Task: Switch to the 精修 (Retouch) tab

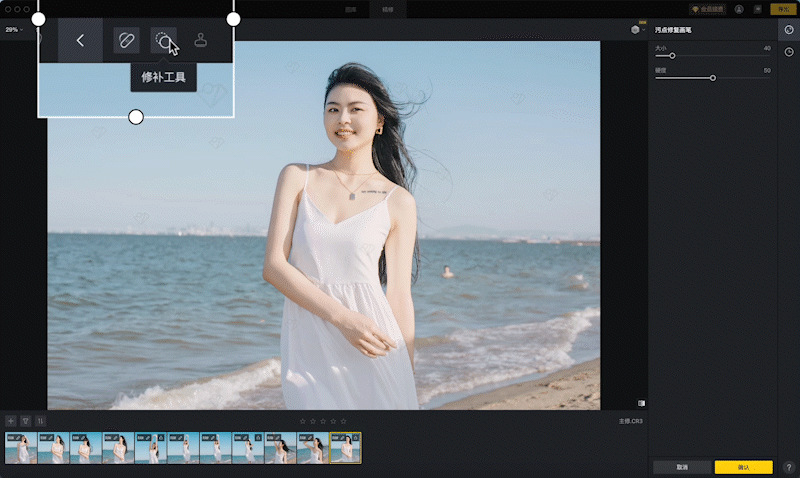Action: [386, 9]
